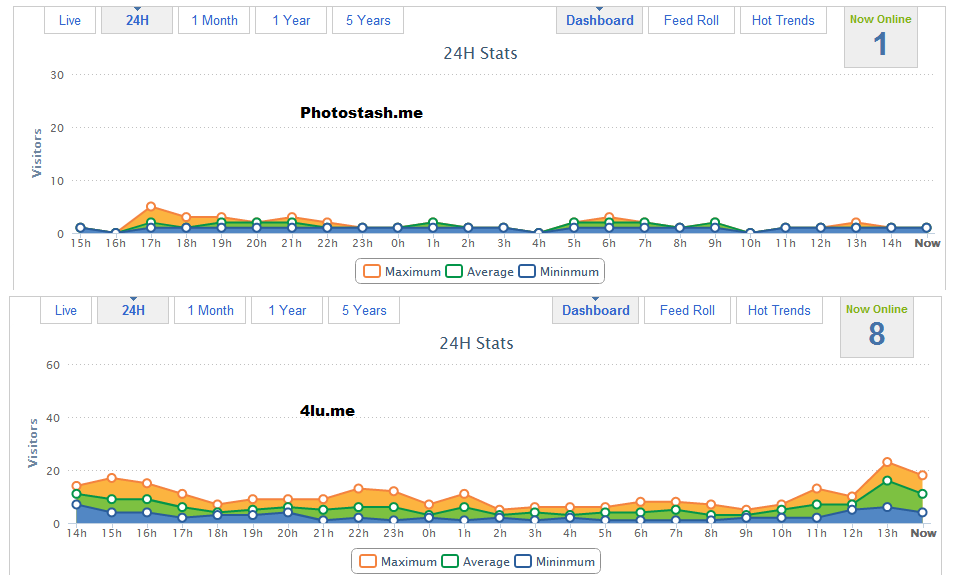Select the 24H tab in Photostash.me panel
Viewport: 957px width, 575px height.
pos(137,20)
